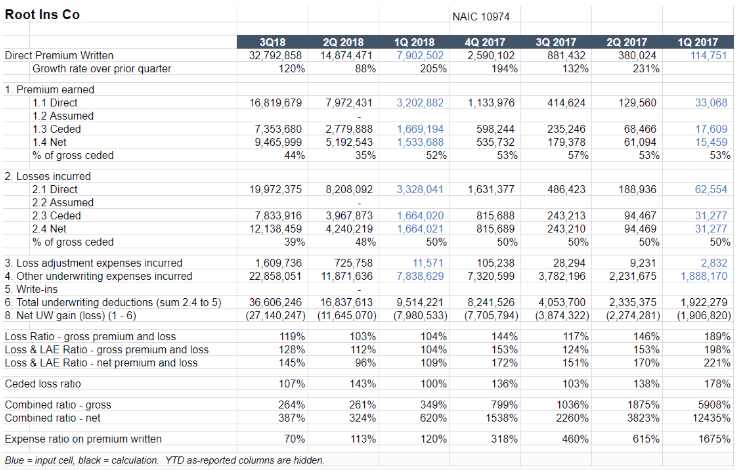Click the Root Ins Co title cell
The height and width of the screenshot is (470, 736).
(44, 15)
